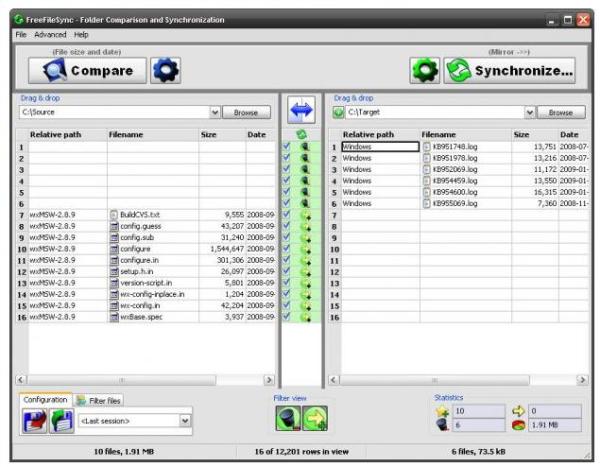The height and width of the screenshot is (467, 600).
Task: Click delete action icon in row 6
Action: 305,203
